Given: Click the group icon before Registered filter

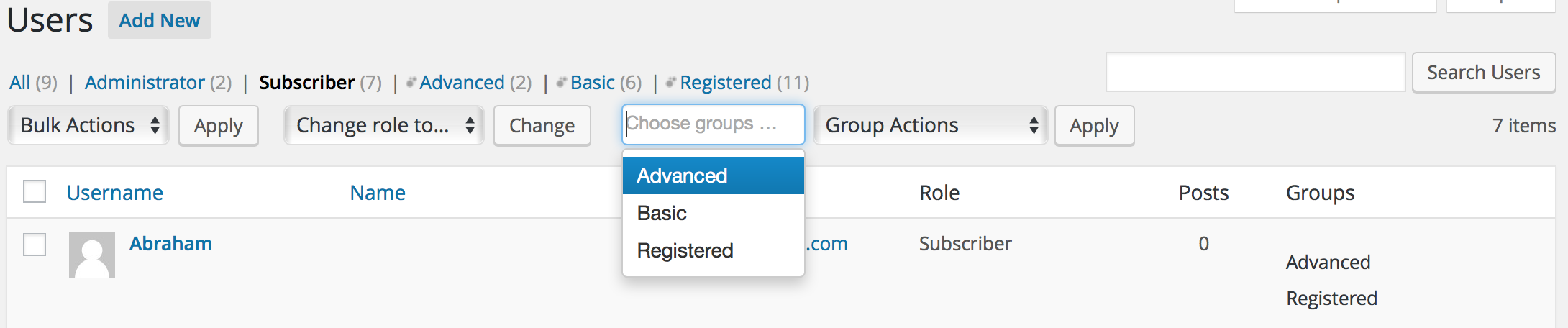Looking at the screenshot, I should [x=672, y=83].
